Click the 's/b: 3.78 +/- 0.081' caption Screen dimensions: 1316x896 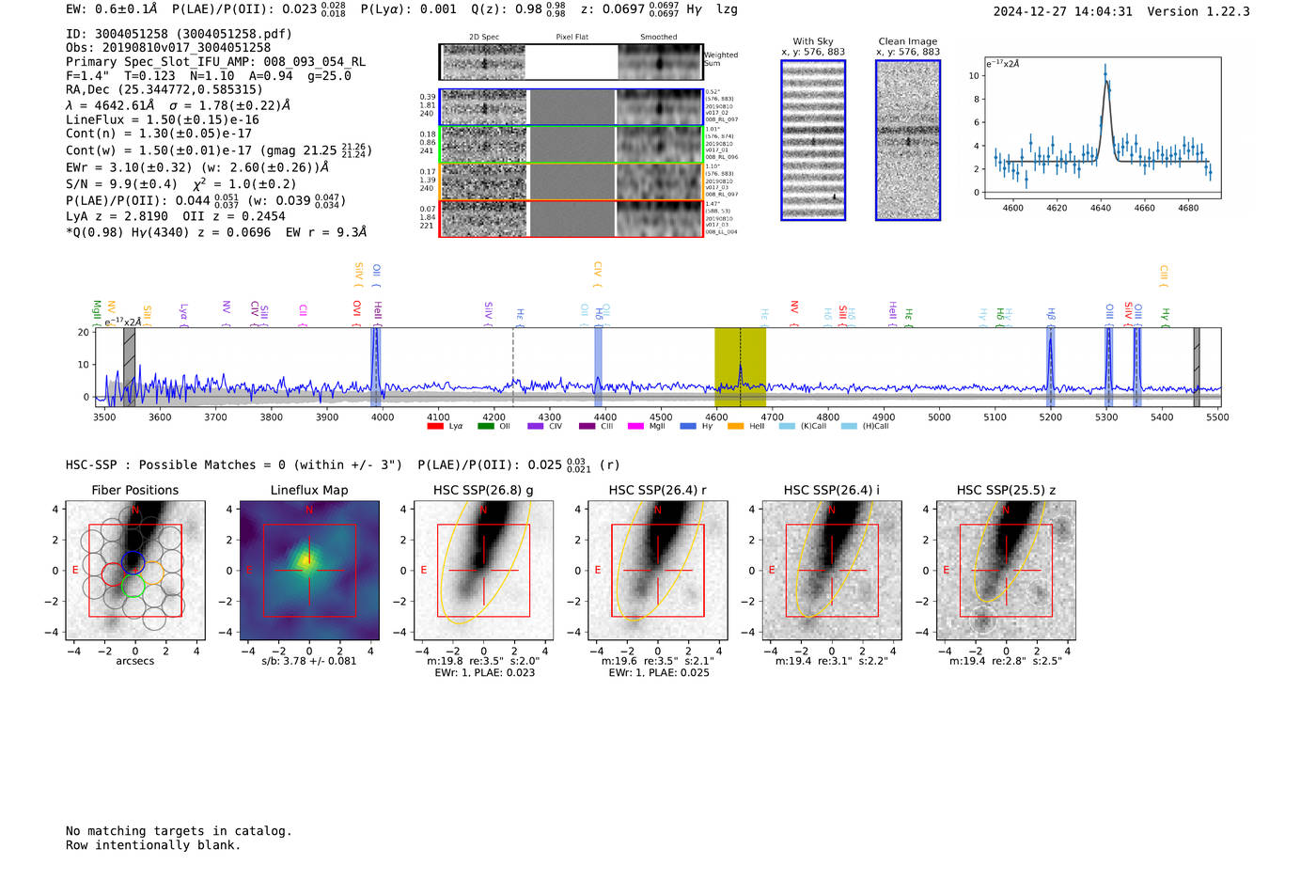tap(309, 661)
